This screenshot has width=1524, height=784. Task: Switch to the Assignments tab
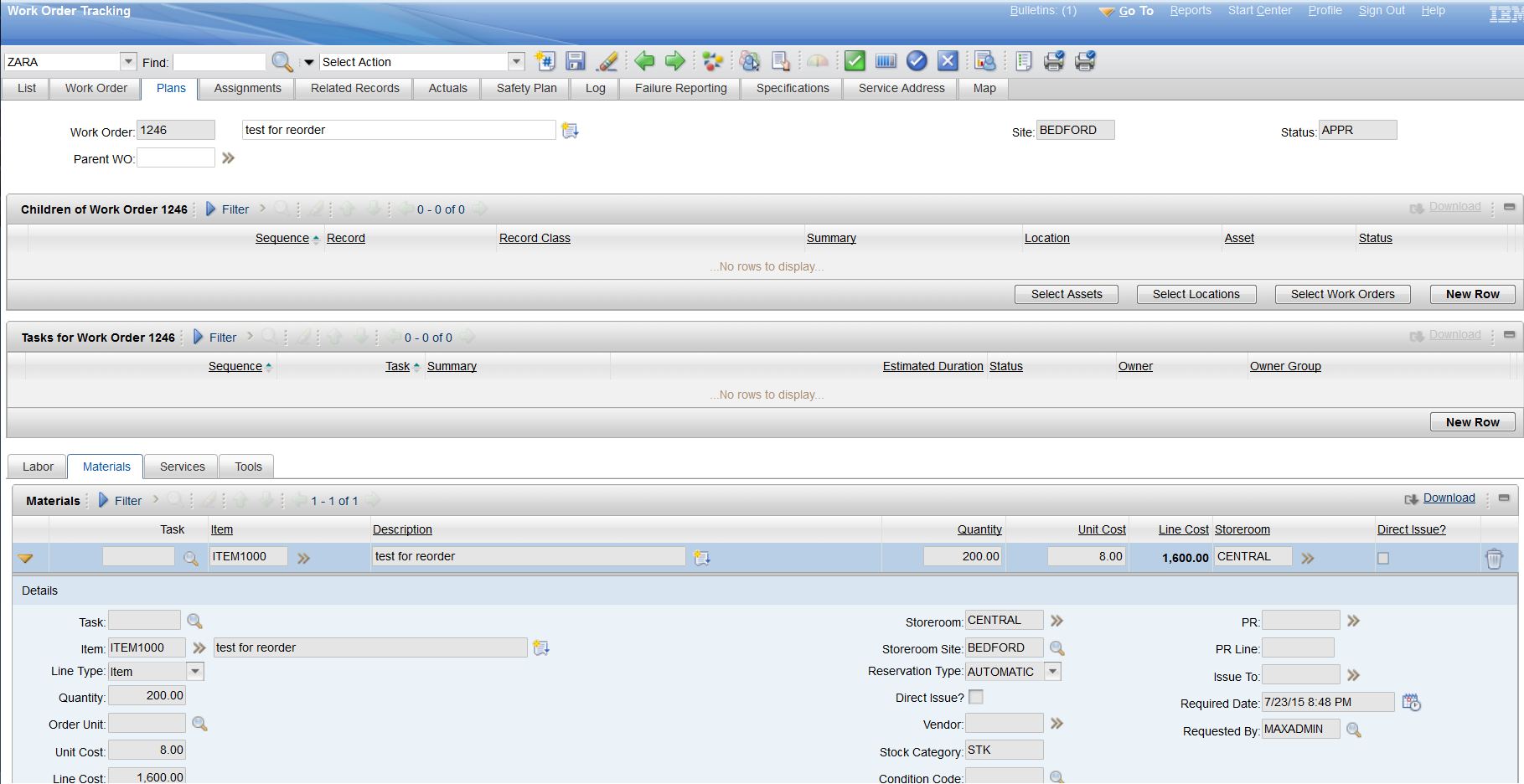tap(247, 88)
